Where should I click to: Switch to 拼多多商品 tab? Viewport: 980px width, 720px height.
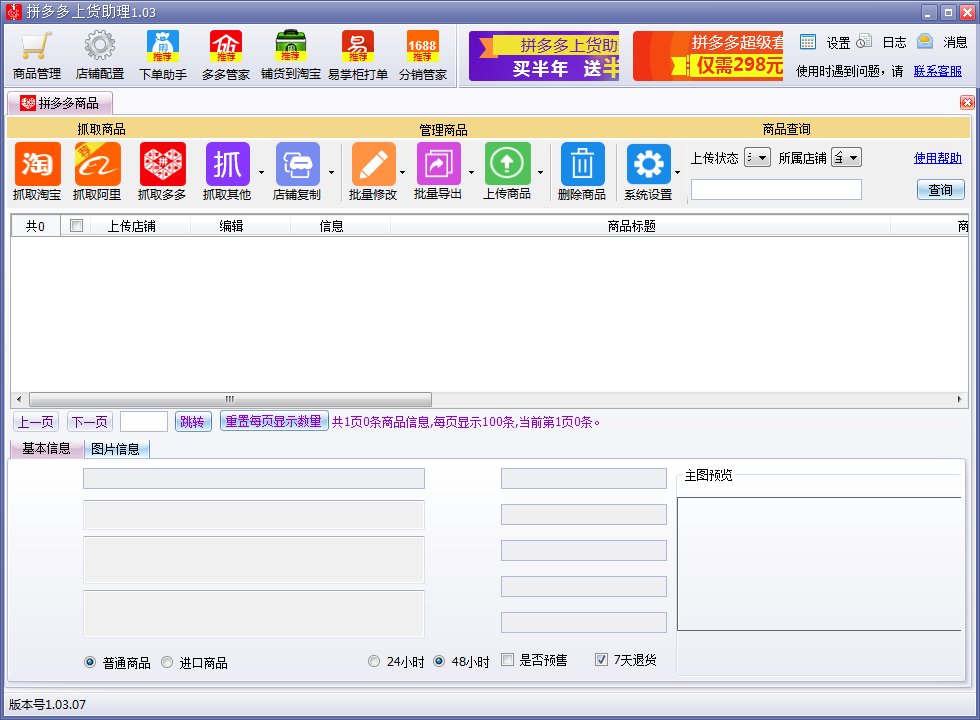[60, 103]
